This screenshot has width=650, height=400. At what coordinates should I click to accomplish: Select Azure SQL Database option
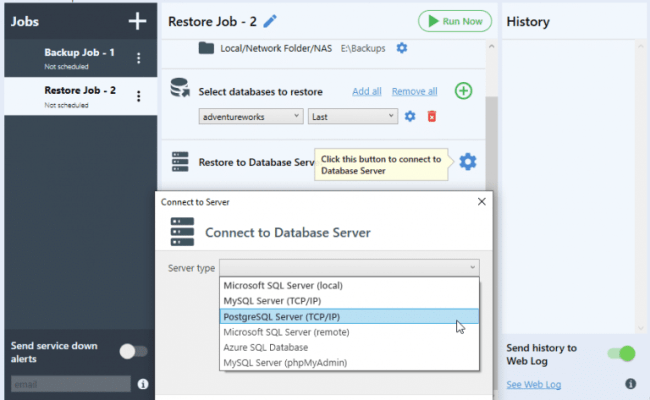349,347
